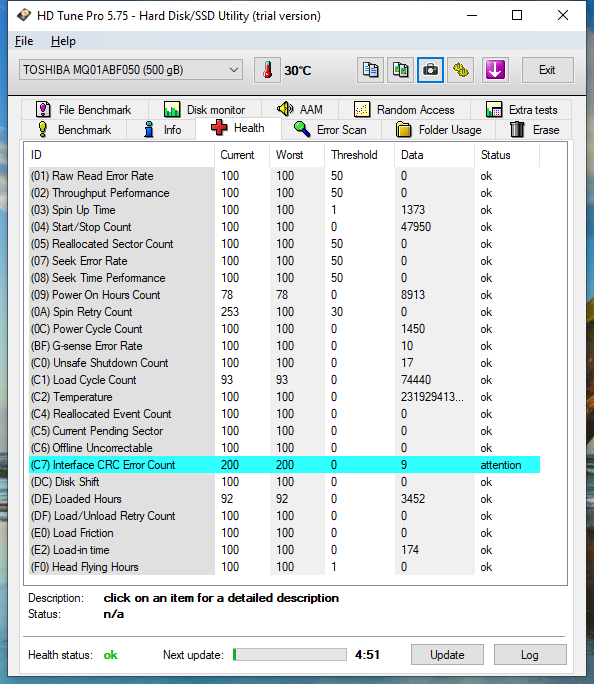Select the (C2) Temperature row
Image resolution: width=594 pixels, height=684 pixels.
pos(284,397)
